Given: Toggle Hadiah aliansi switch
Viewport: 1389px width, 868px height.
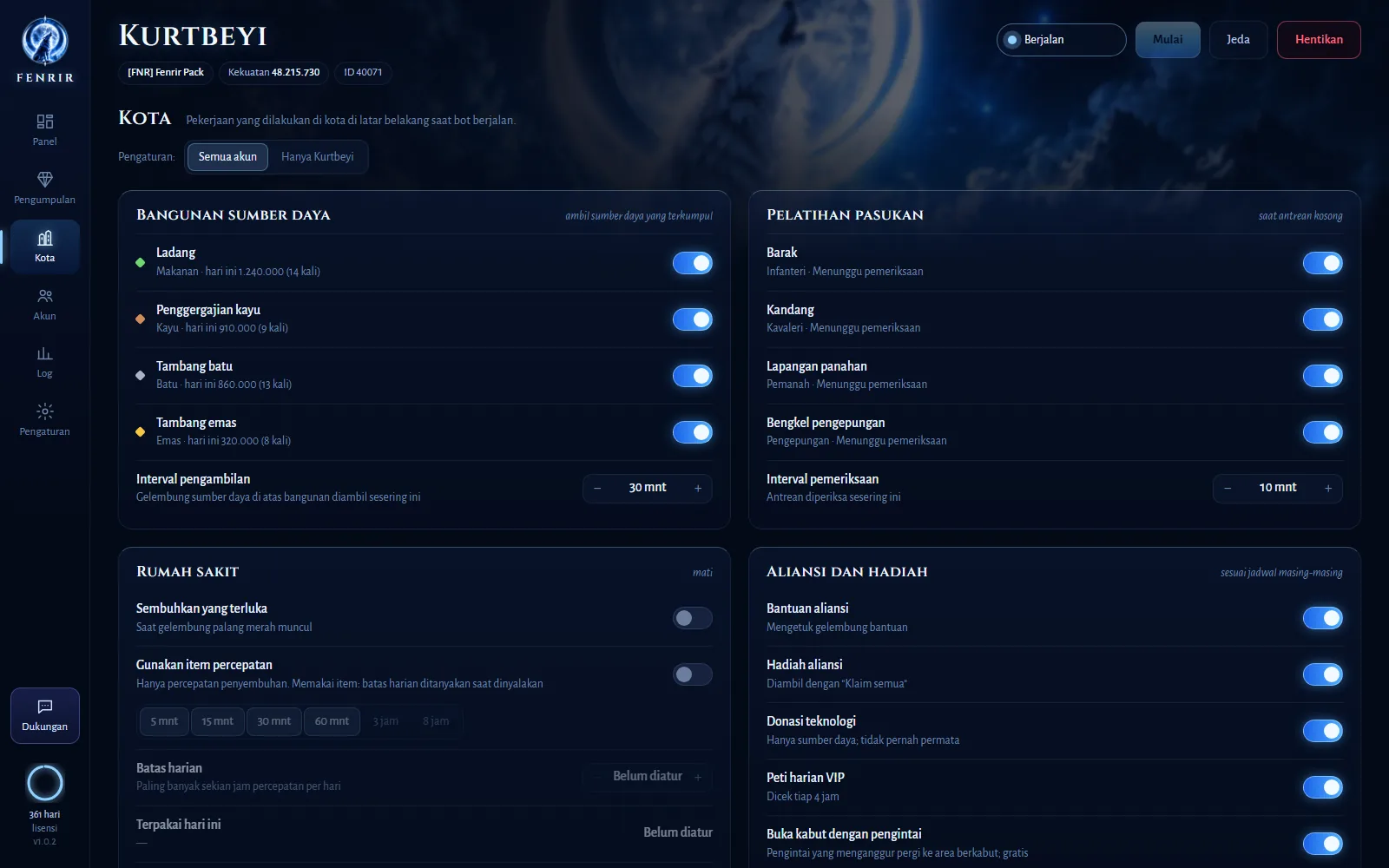Looking at the screenshot, I should point(1323,674).
